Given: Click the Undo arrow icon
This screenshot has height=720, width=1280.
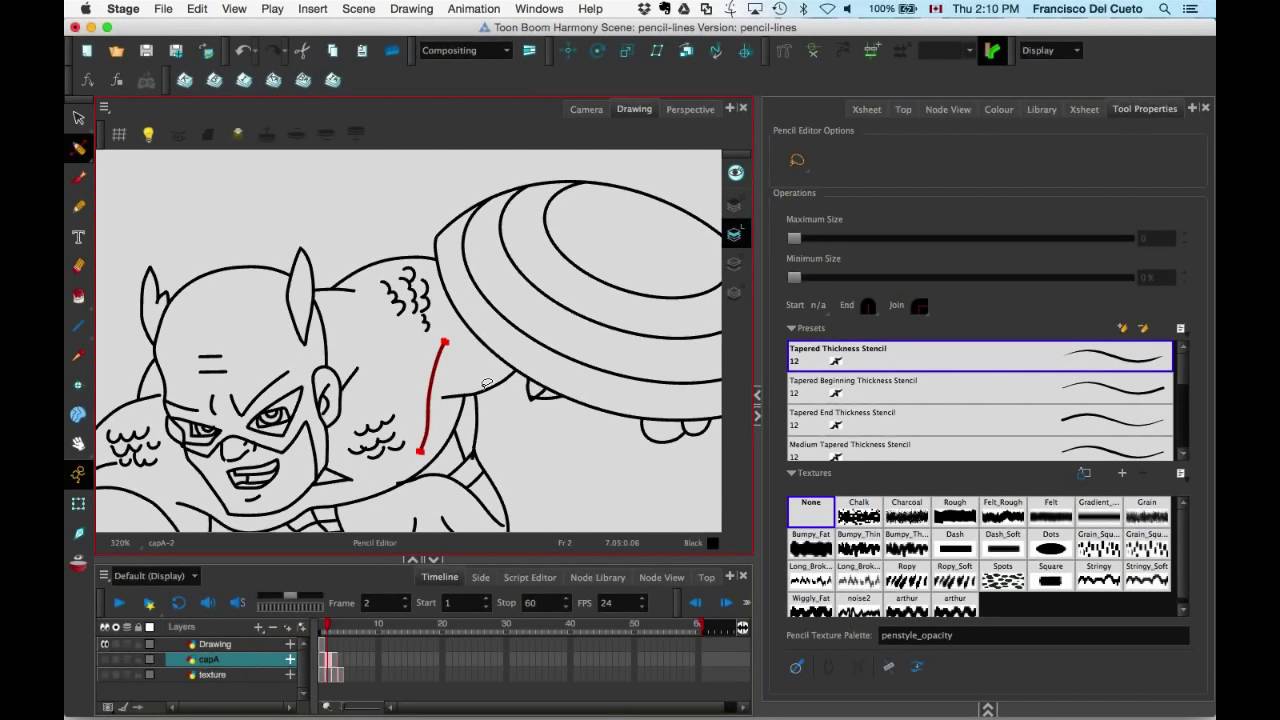Looking at the screenshot, I should pyautogui.click(x=243, y=51).
